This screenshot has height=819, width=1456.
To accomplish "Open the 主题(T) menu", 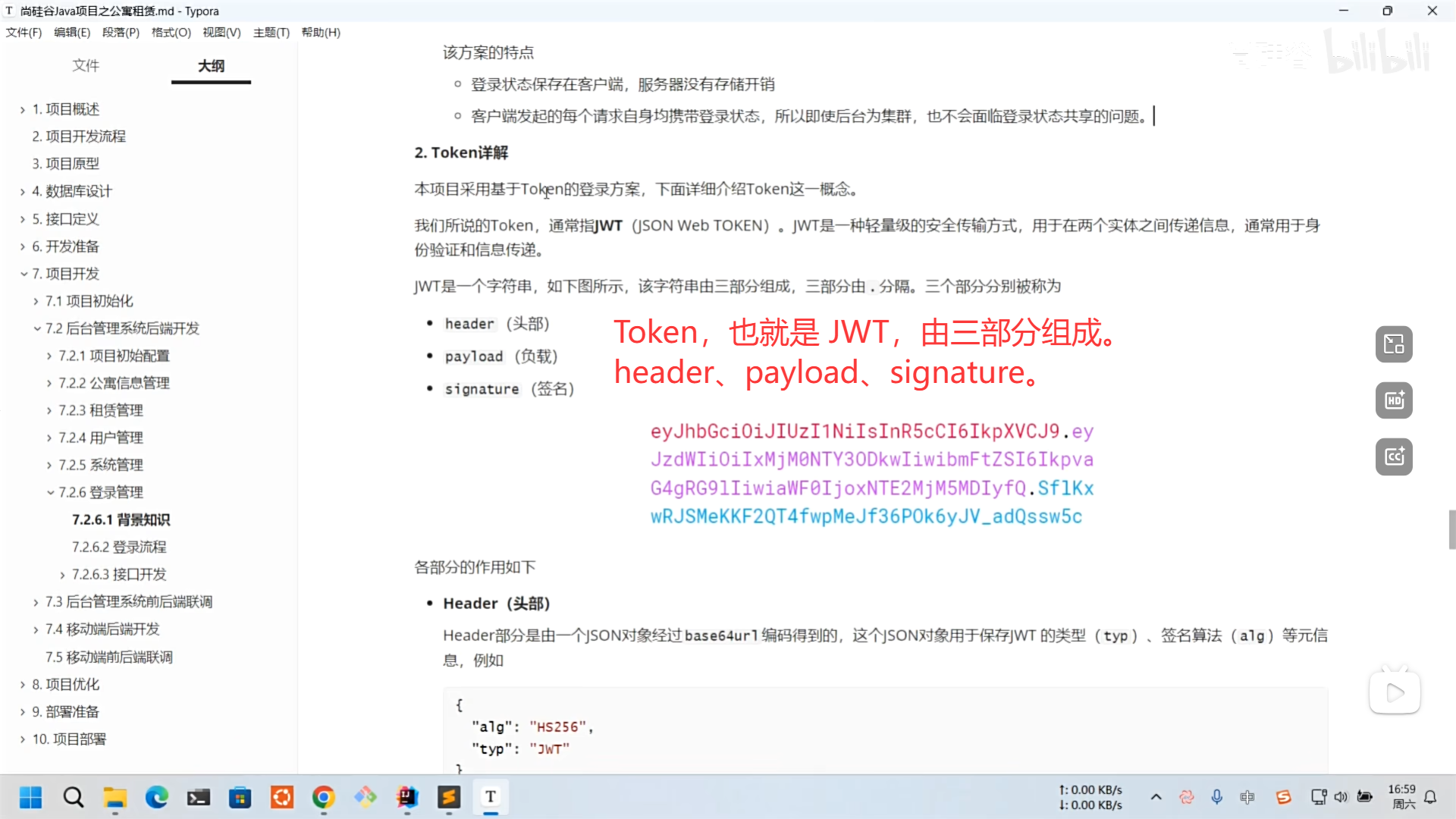I will pos(271,33).
